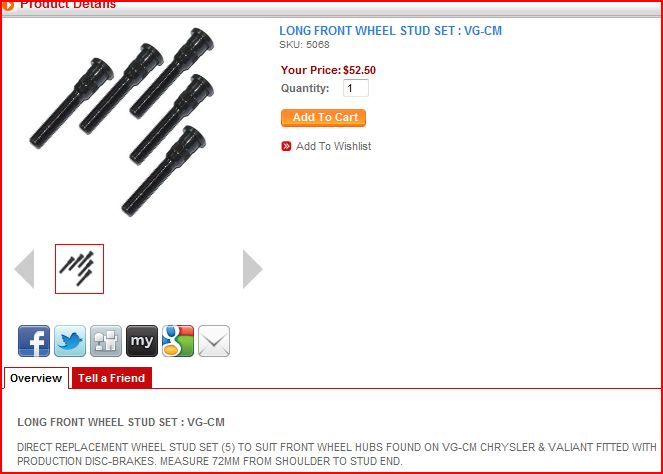The image size is (663, 474).
Task: Tweet product via Twitter bird icon
Action: point(70,341)
